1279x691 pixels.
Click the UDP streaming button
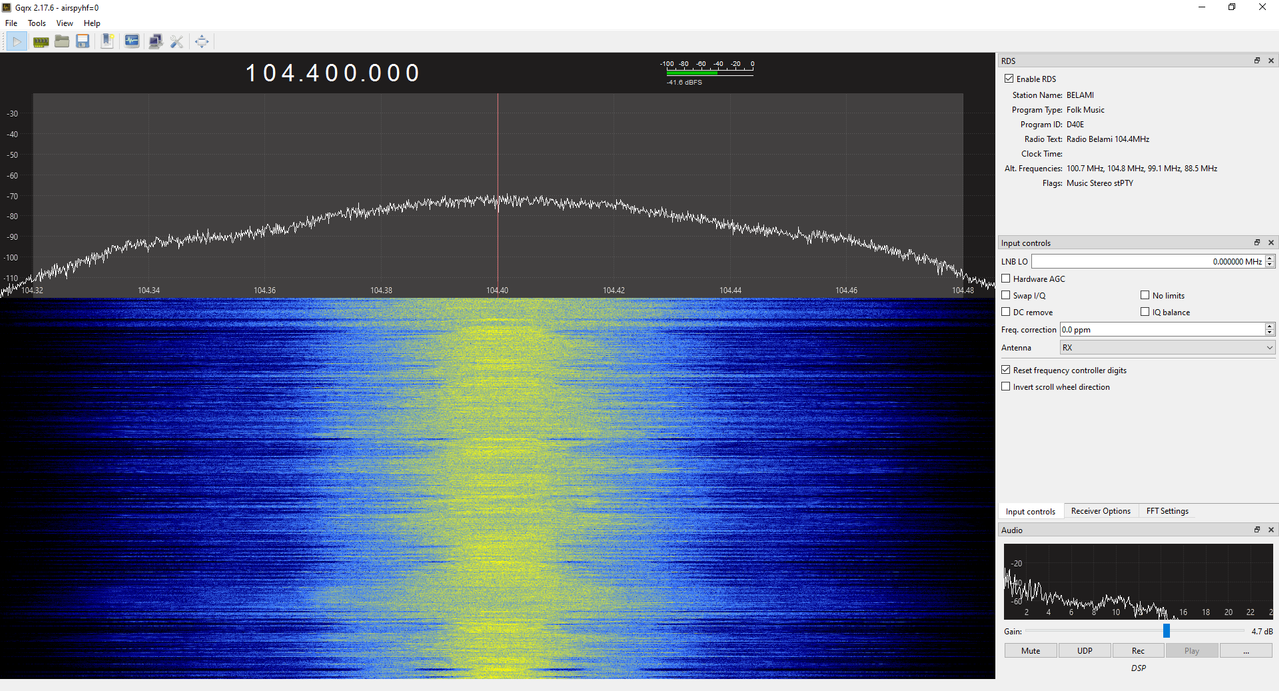coord(1084,650)
